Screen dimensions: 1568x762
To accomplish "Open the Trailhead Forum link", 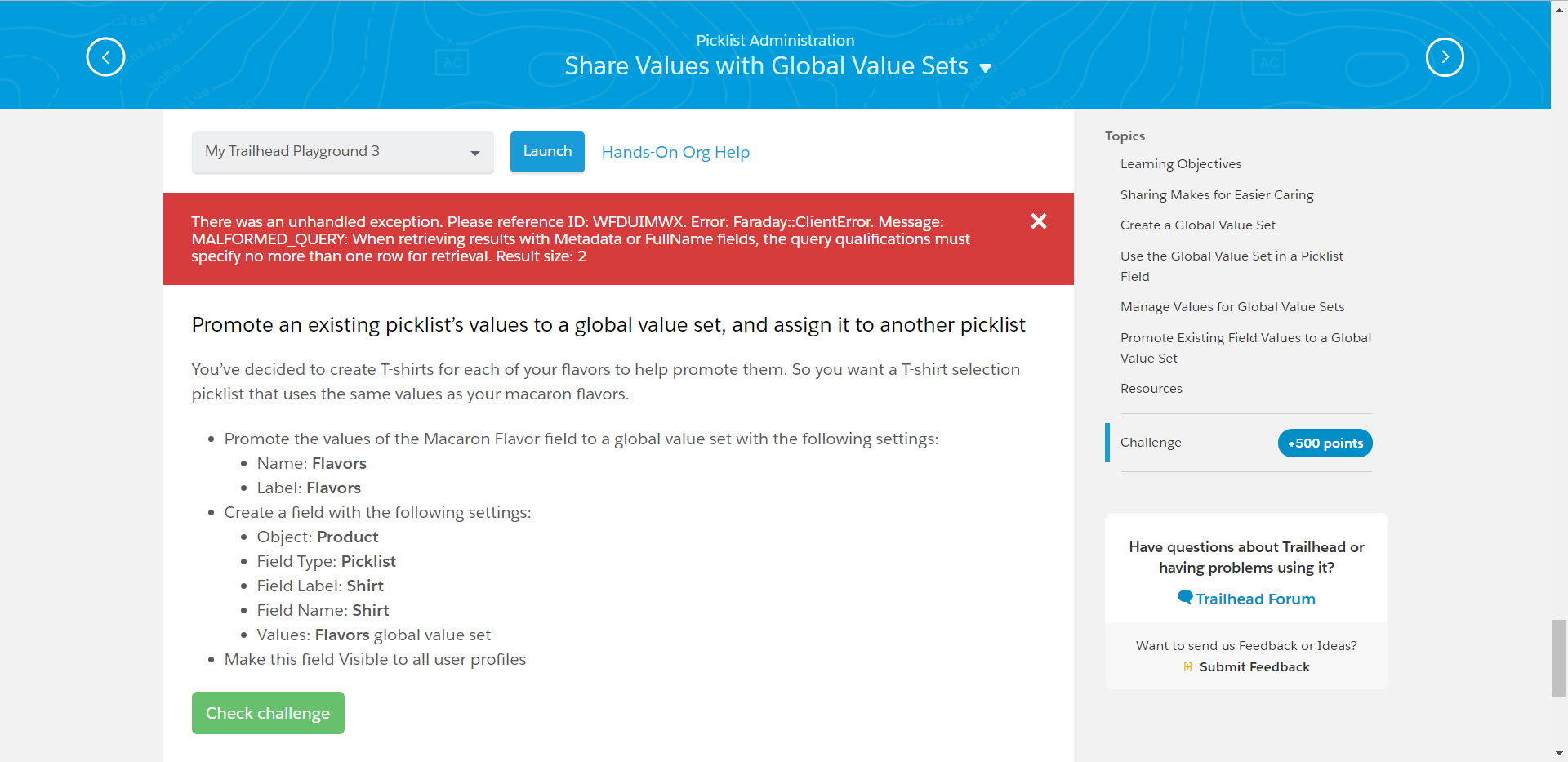I will (x=1255, y=599).
